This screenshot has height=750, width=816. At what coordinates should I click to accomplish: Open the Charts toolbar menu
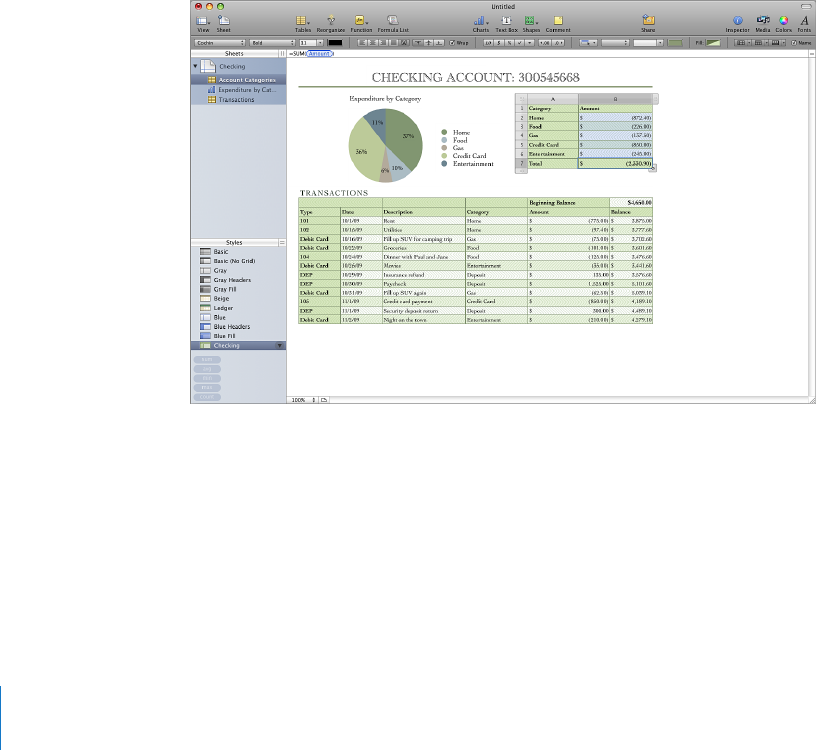[x=480, y=23]
